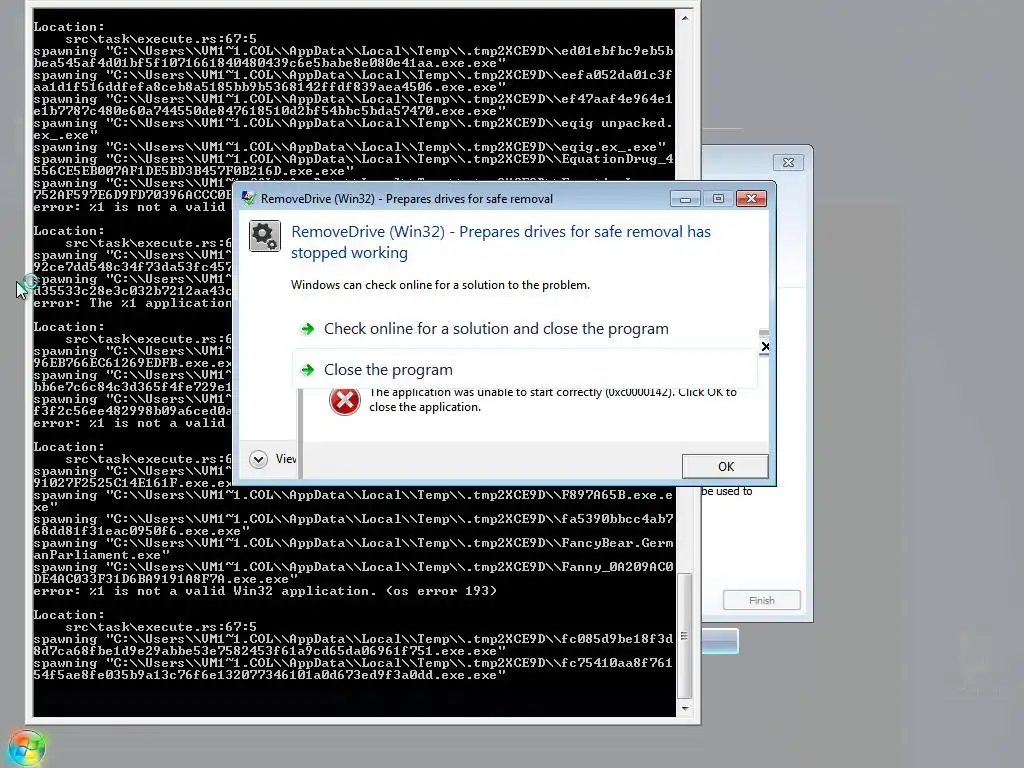Minimize the RemoveDrive error dialog
Screen dimensions: 1024x768
coord(685,199)
